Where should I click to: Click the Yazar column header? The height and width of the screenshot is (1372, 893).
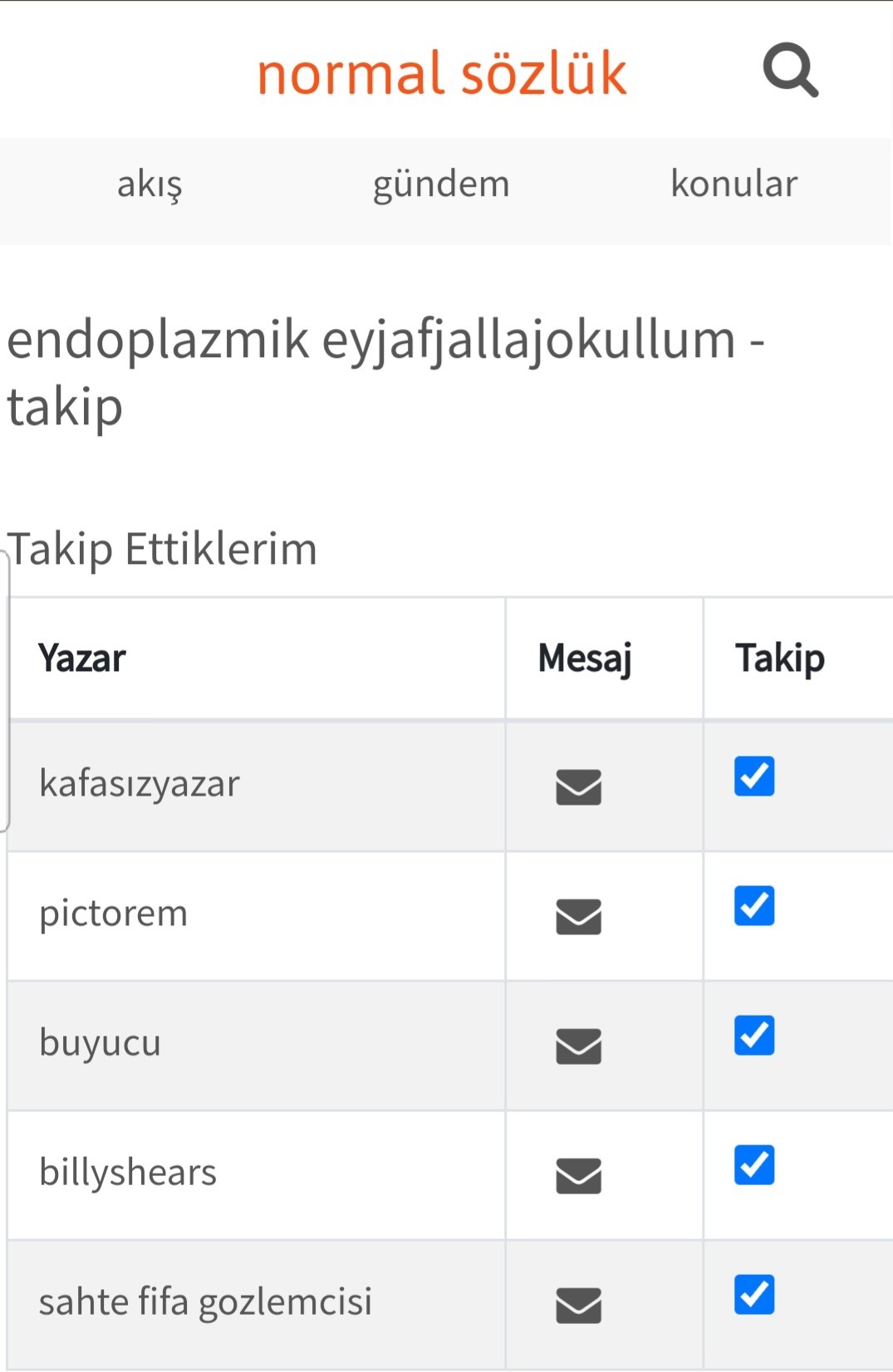82,658
